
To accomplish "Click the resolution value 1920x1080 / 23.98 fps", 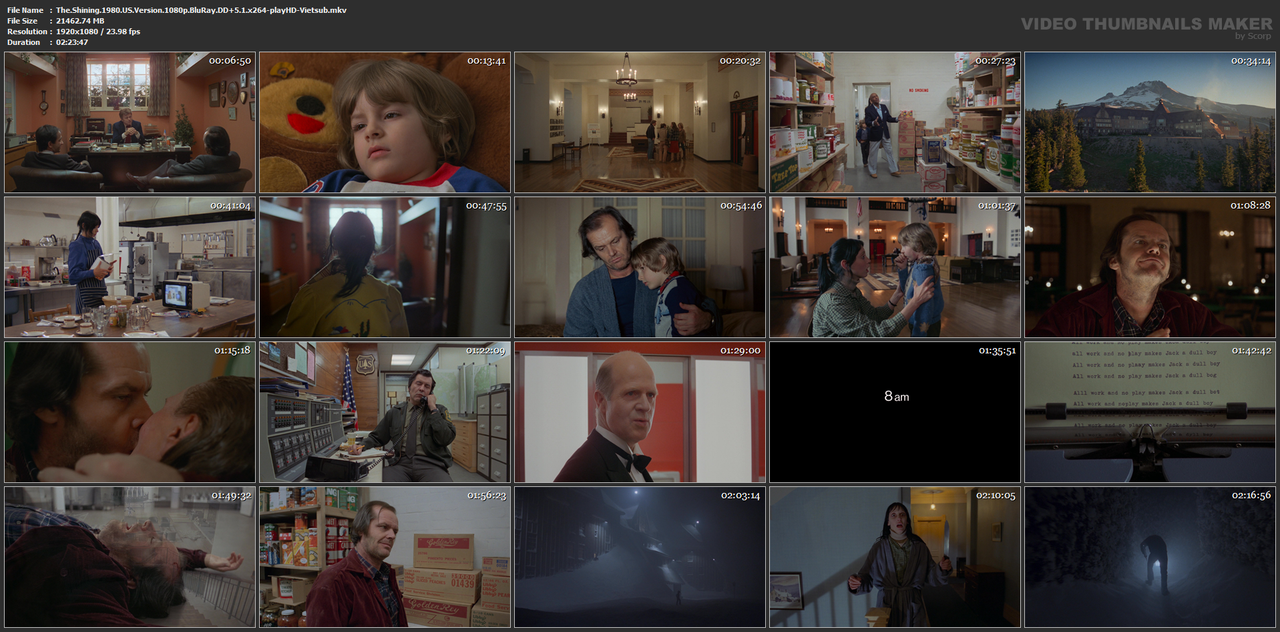I will [98, 32].
